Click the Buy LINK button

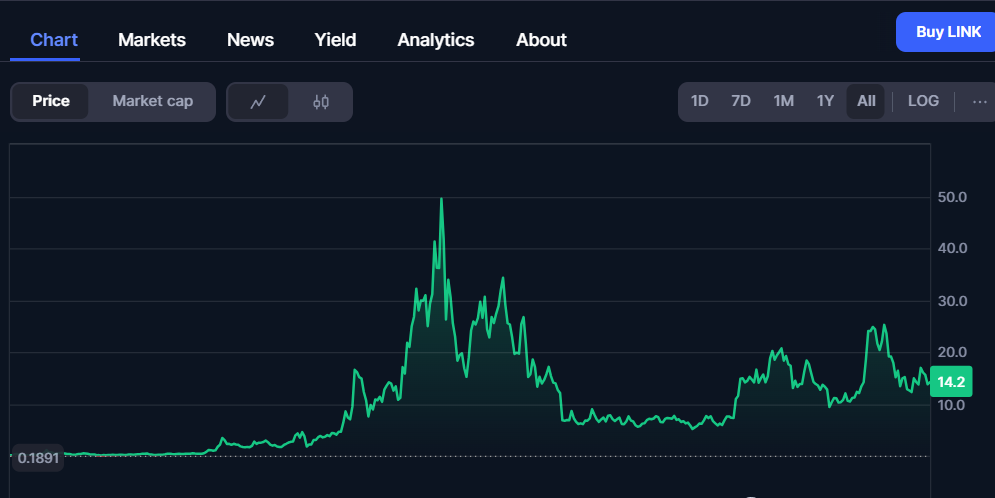946,32
